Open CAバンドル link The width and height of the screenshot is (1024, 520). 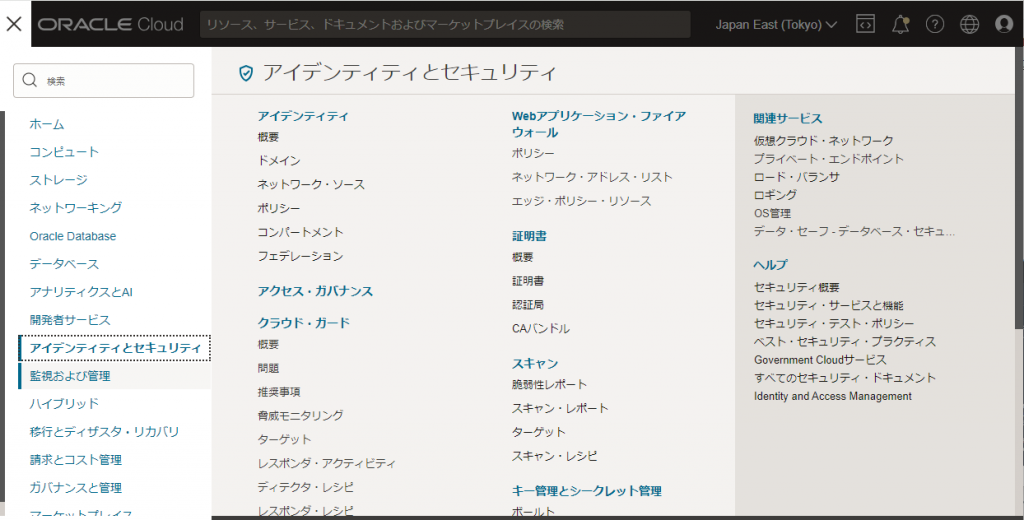(x=541, y=329)
